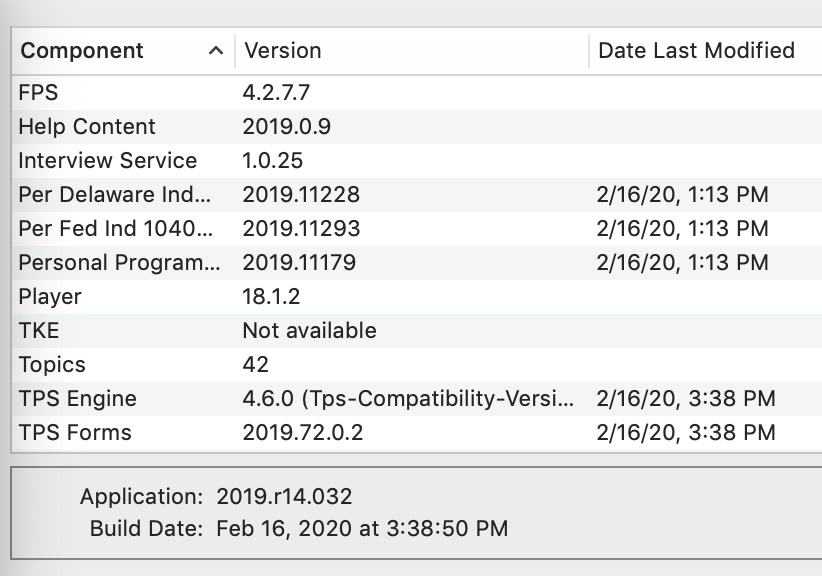Click version 2019.11293 cell

(x=301, y=229)
